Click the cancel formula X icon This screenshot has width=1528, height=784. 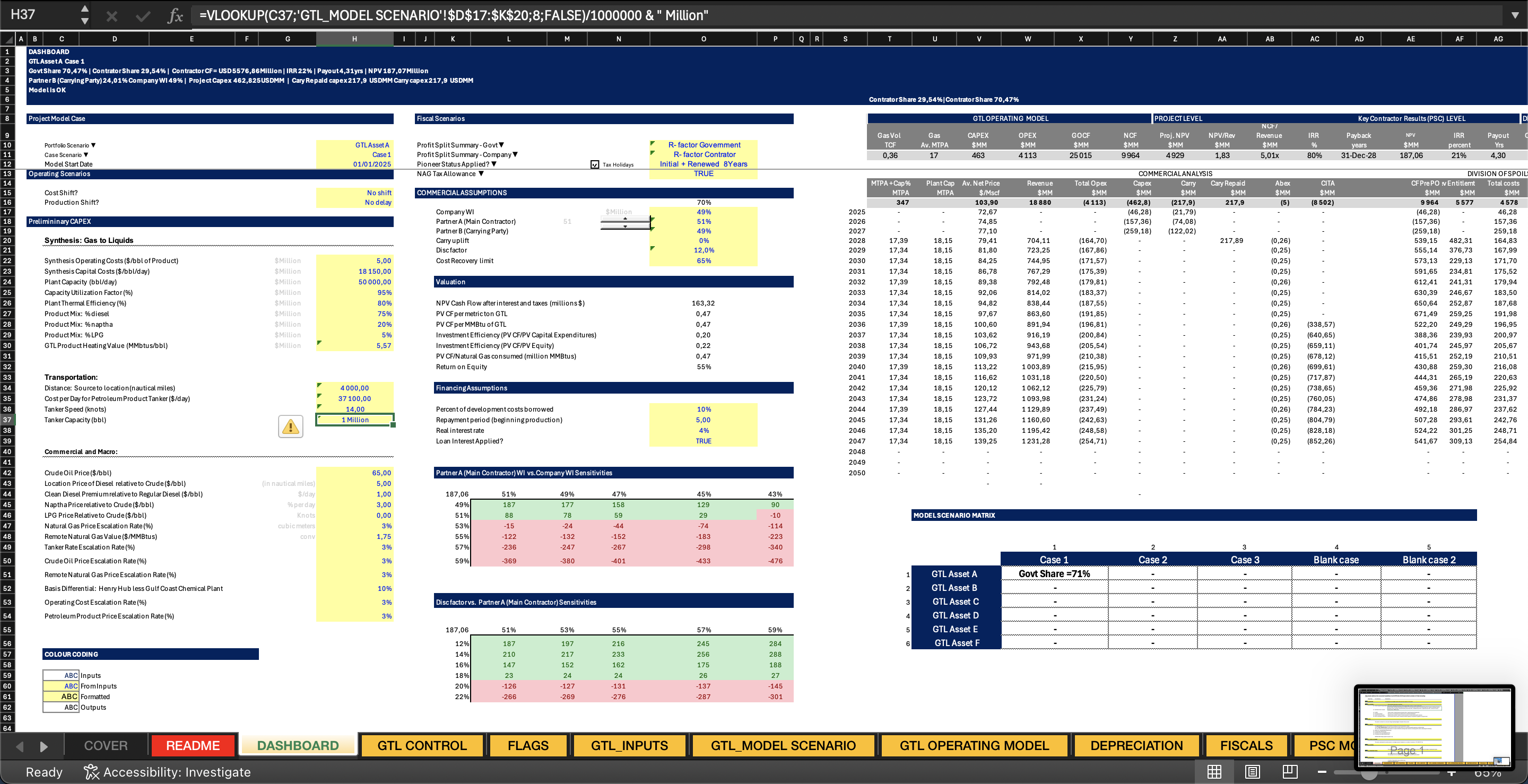click(x=111, y=16)
